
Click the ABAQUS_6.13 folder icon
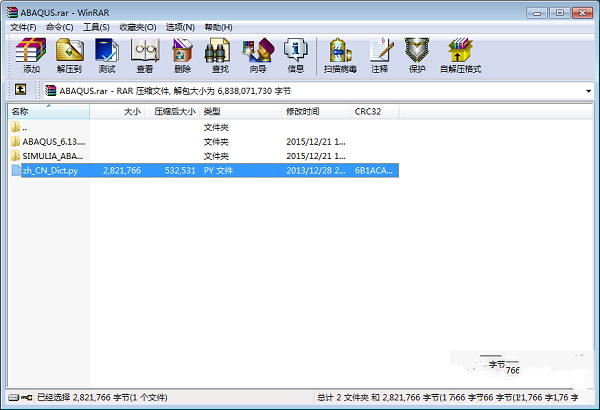pos(15,141)
